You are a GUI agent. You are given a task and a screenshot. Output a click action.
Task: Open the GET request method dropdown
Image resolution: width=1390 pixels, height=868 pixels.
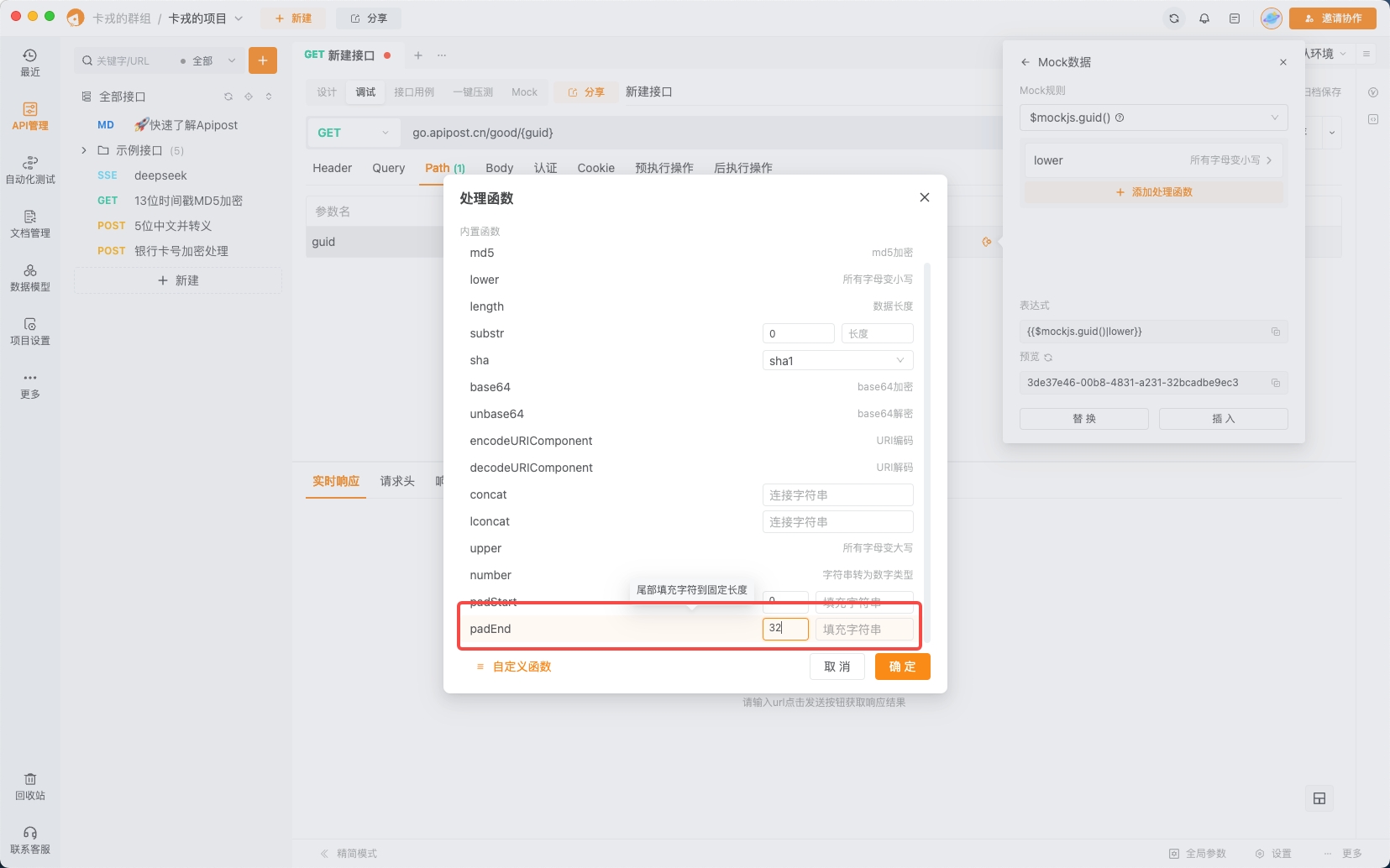pos(353,133)
